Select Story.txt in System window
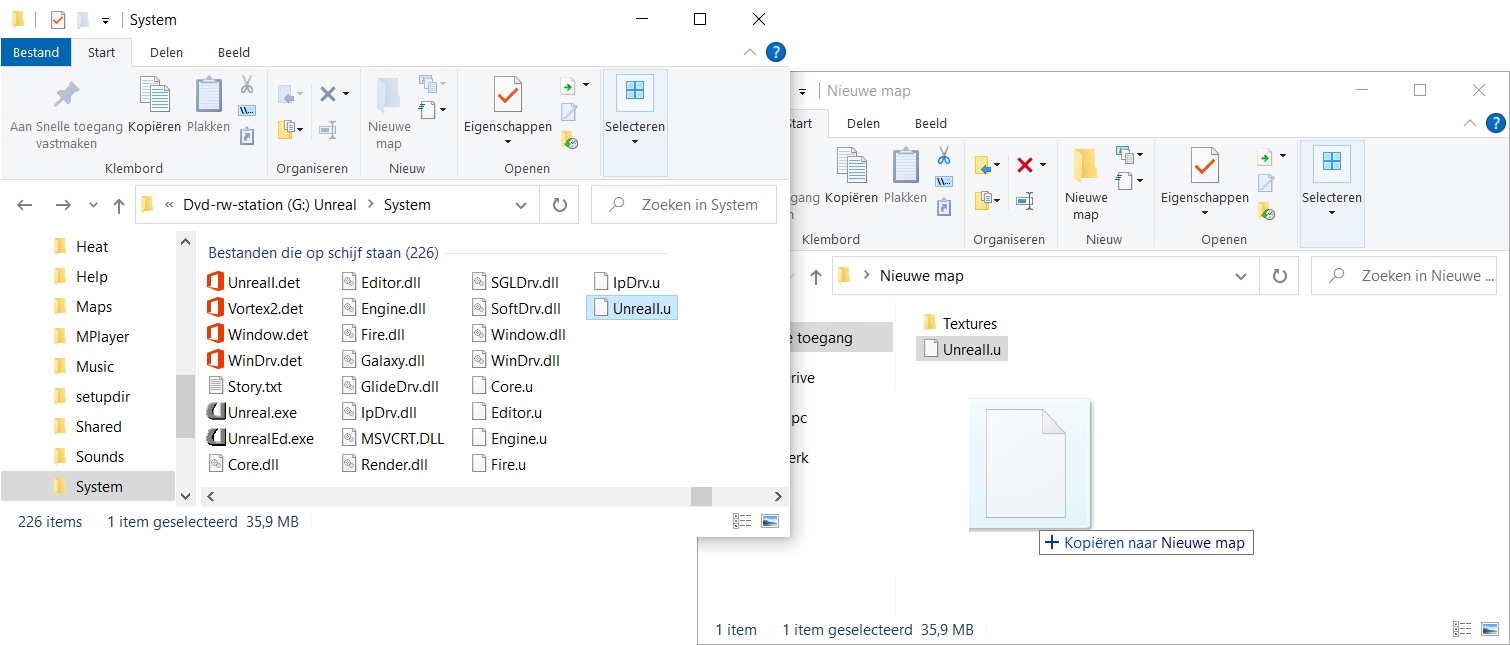Image resolution: width=1510 pixels, height=645 pixels. click(x=245, y=386)
